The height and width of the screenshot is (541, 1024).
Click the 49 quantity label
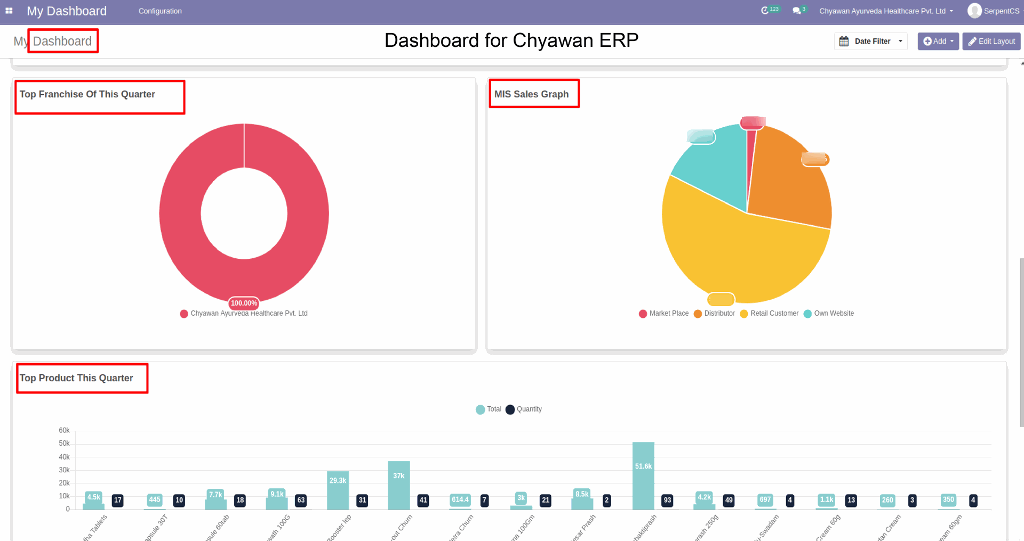click(x=728, y=500)
